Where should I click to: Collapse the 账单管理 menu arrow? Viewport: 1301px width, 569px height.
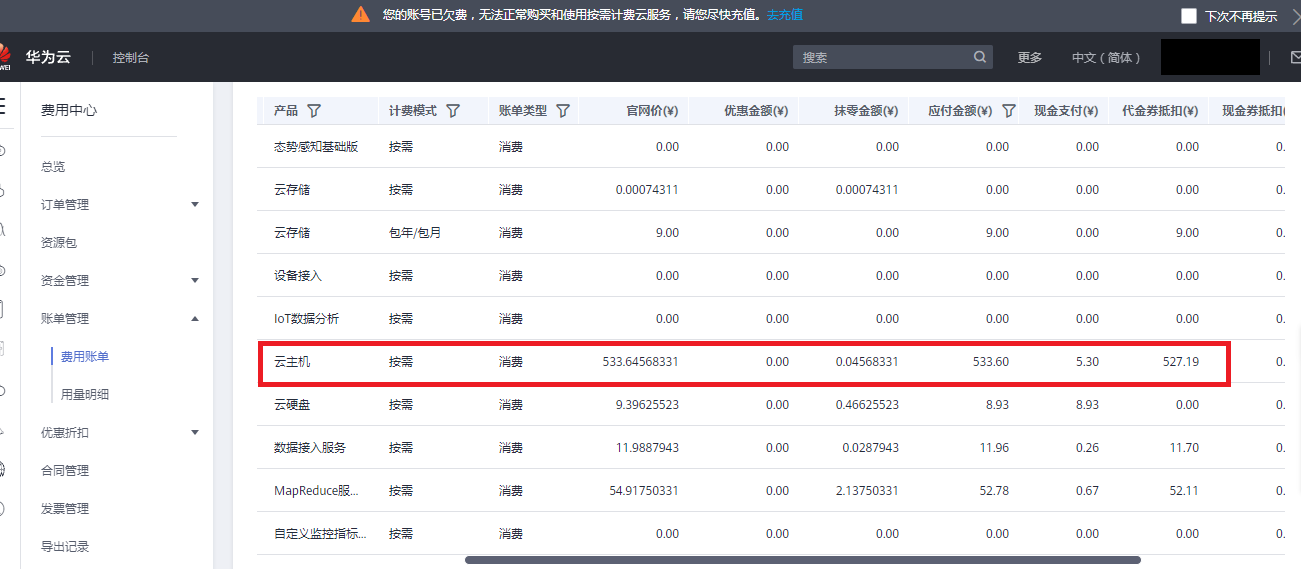[x=195, y=318]
